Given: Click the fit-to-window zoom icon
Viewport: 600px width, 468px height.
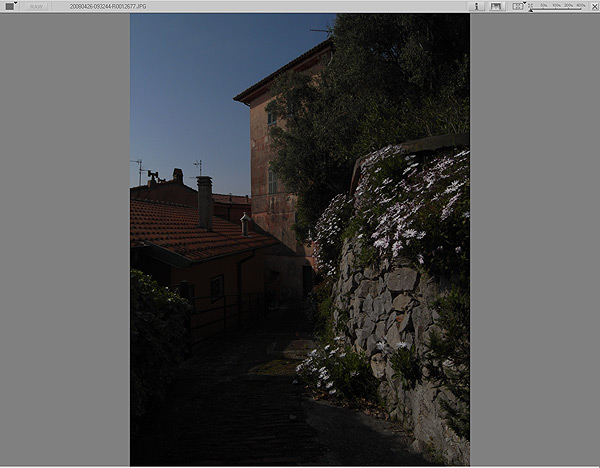Looking at the screenshot, I should pos(531,6).
